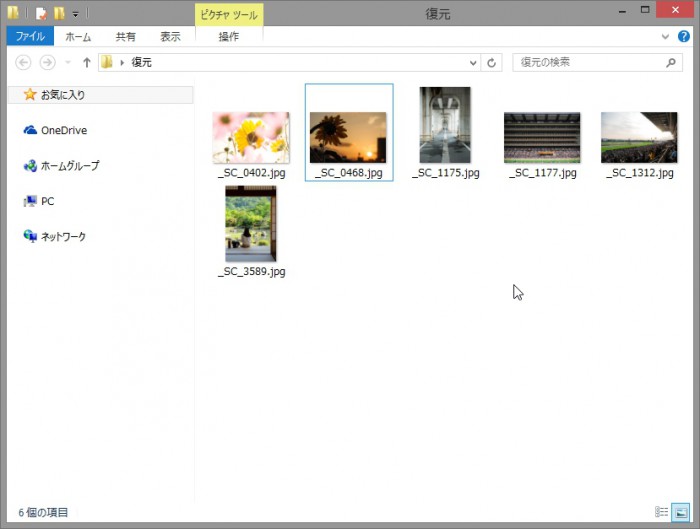Click 復元 in the address bar path
Viewport: 700px width, 529px height.
142,62
